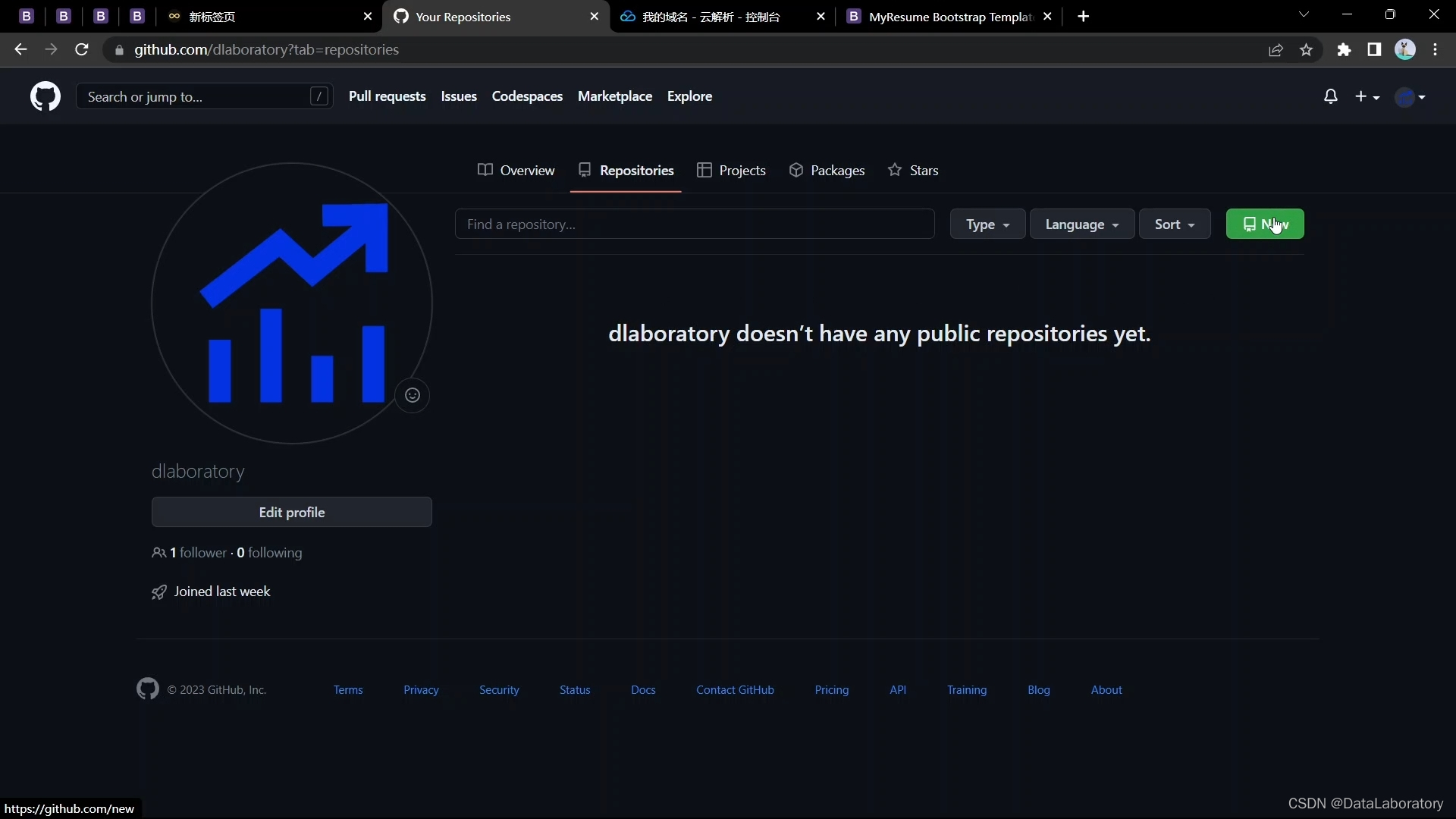Screen dimensions: 1456x819
Task: Click the dlaboratory username text
Action: click(198, 472)
